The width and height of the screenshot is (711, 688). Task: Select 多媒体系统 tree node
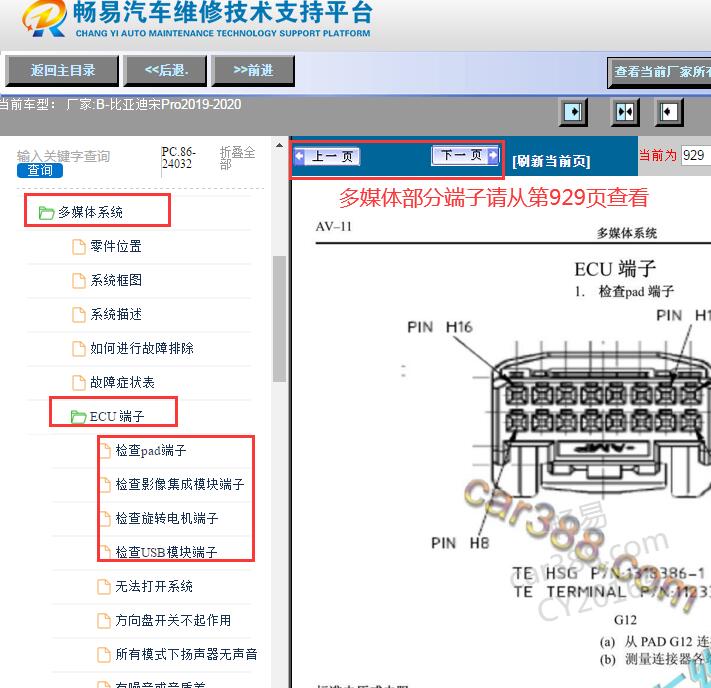point(90,212)
